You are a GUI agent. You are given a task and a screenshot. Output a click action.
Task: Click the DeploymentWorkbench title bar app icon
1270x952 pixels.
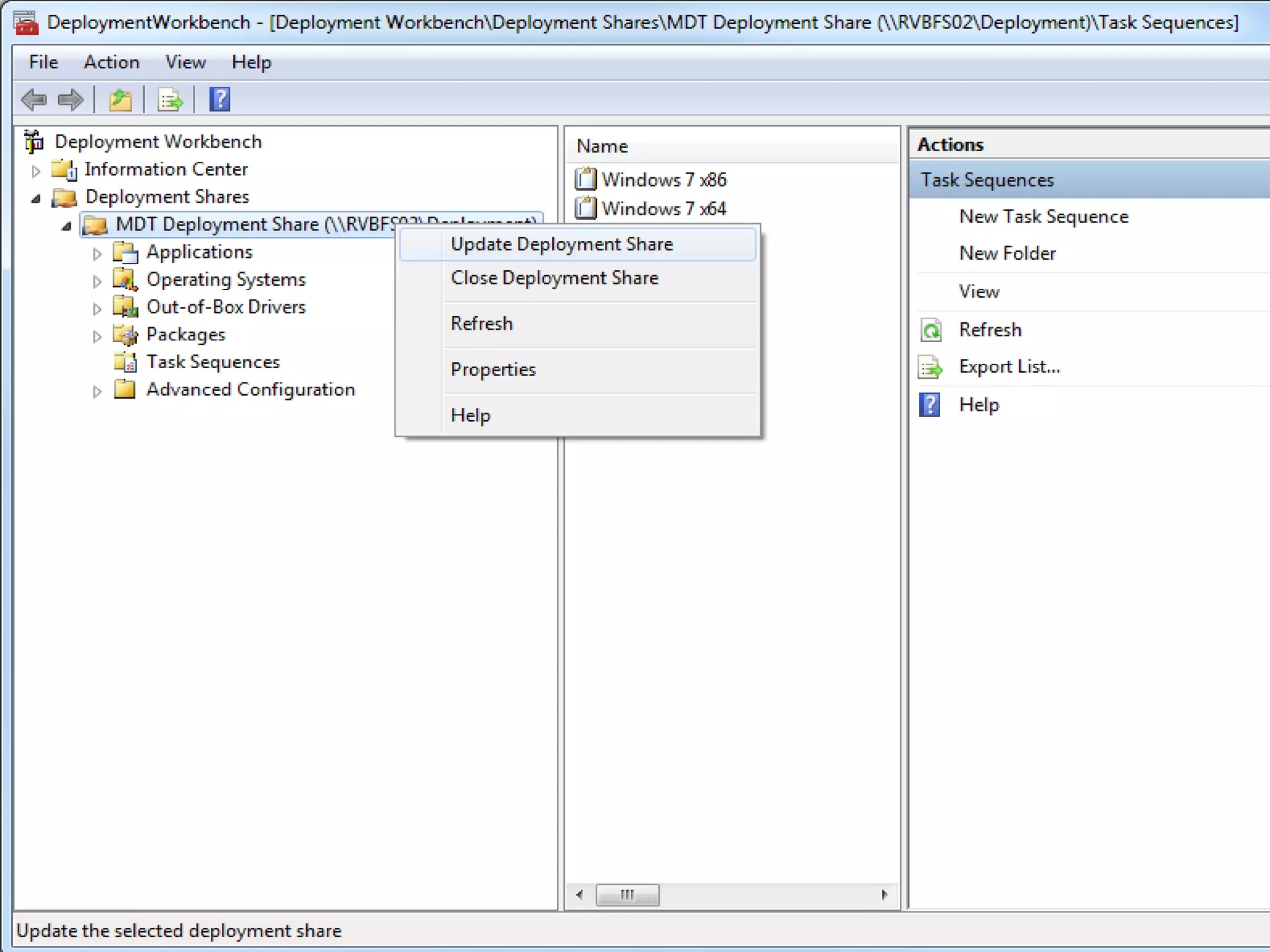(x=26, y=23)
